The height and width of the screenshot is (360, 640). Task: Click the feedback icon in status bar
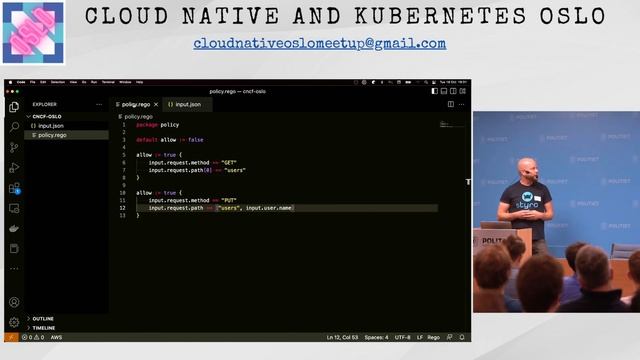pos(449,338)
